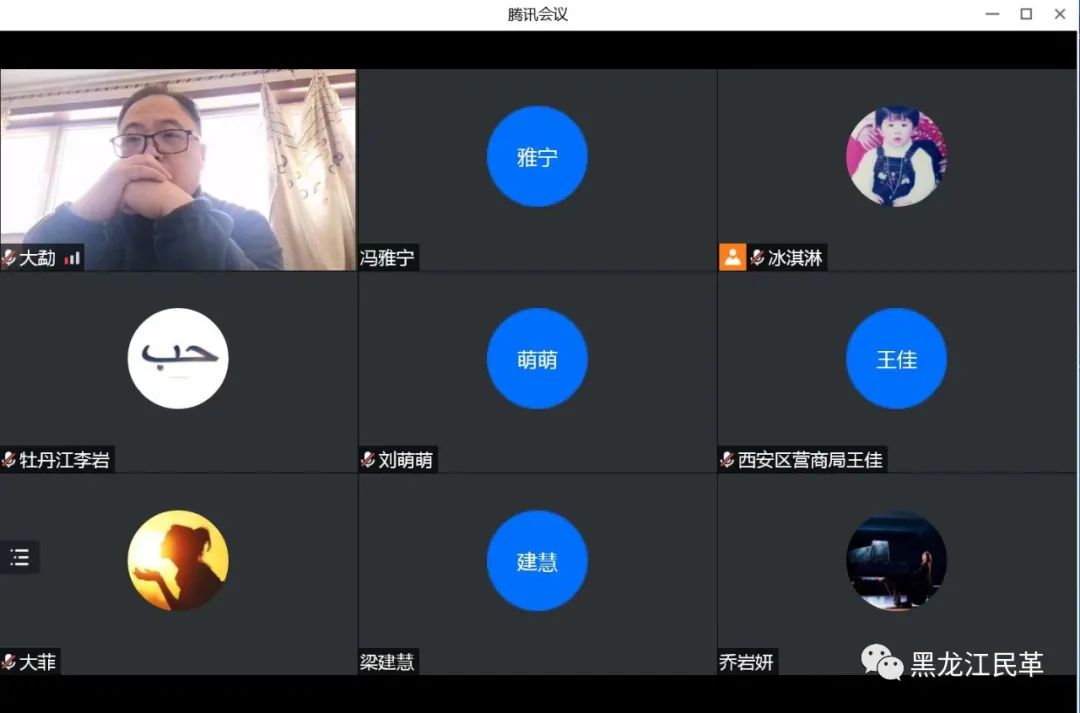Click the name label 西安区营商局王佳
1080x713 pixels.
[x=810, y=460]
